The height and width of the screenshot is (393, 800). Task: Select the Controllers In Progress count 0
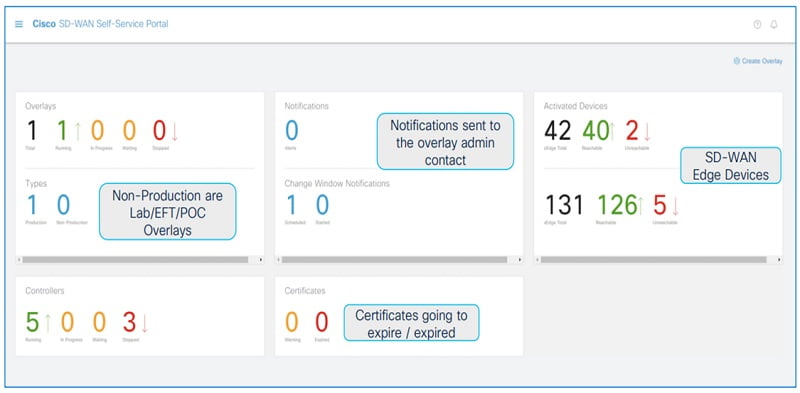click(x=67, y=323)
